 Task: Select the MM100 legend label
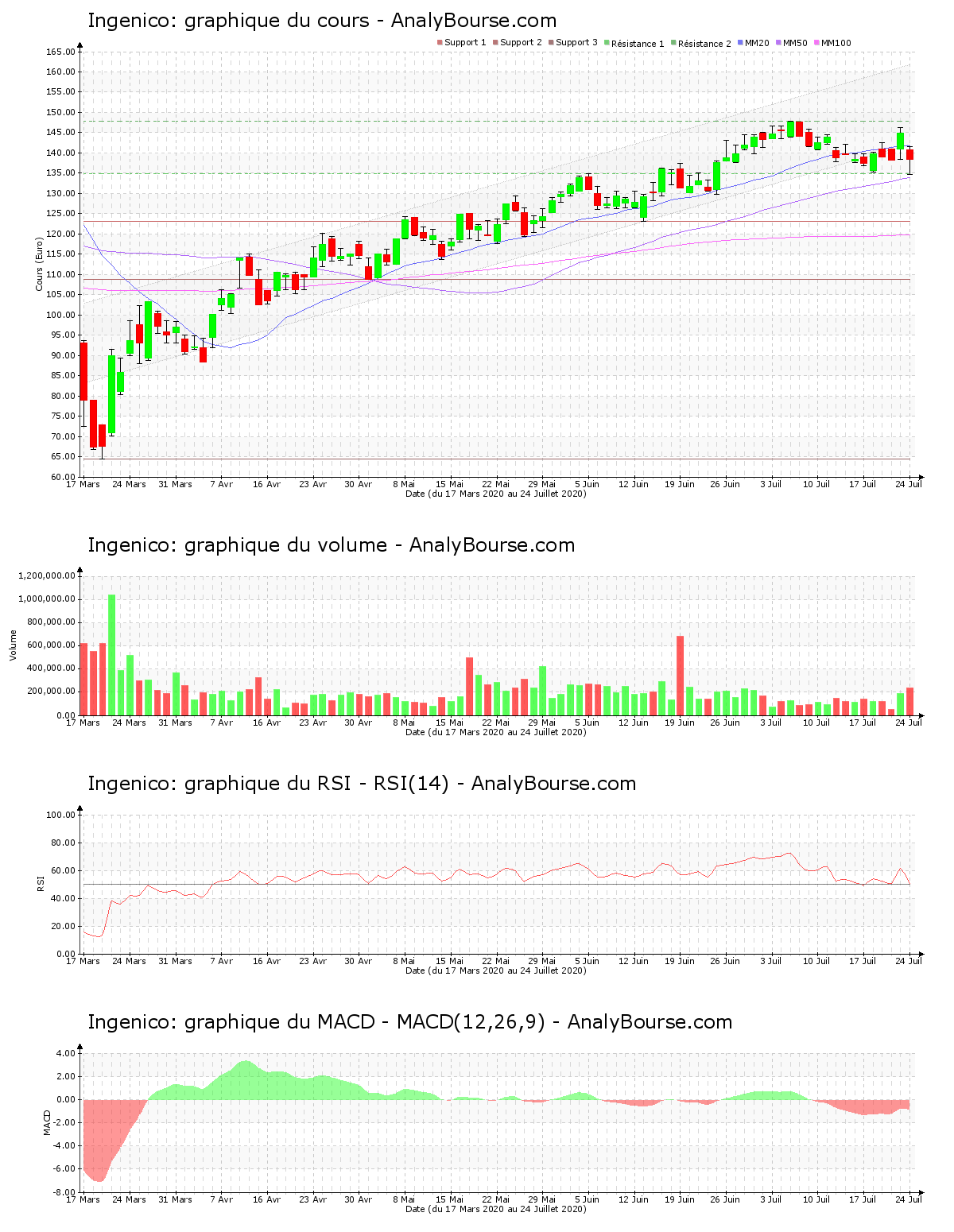click(836, 43)
